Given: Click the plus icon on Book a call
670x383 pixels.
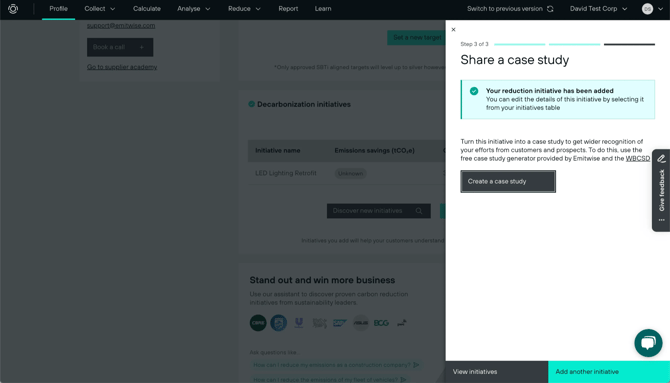Looking at the screenshot, I should [141, 47].
